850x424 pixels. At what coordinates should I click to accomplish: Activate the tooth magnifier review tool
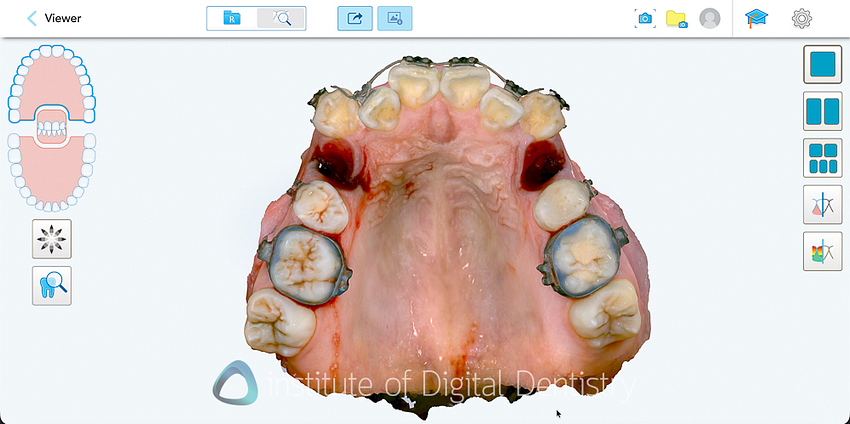click(51, 285)
